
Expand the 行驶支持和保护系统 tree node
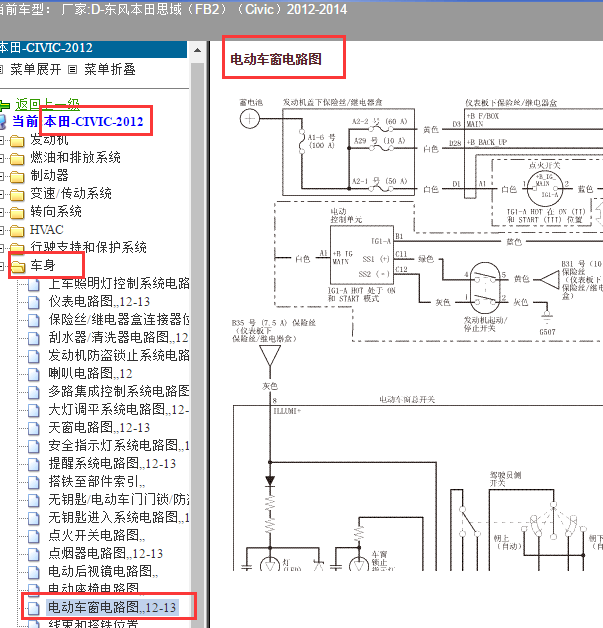[2, 248]
